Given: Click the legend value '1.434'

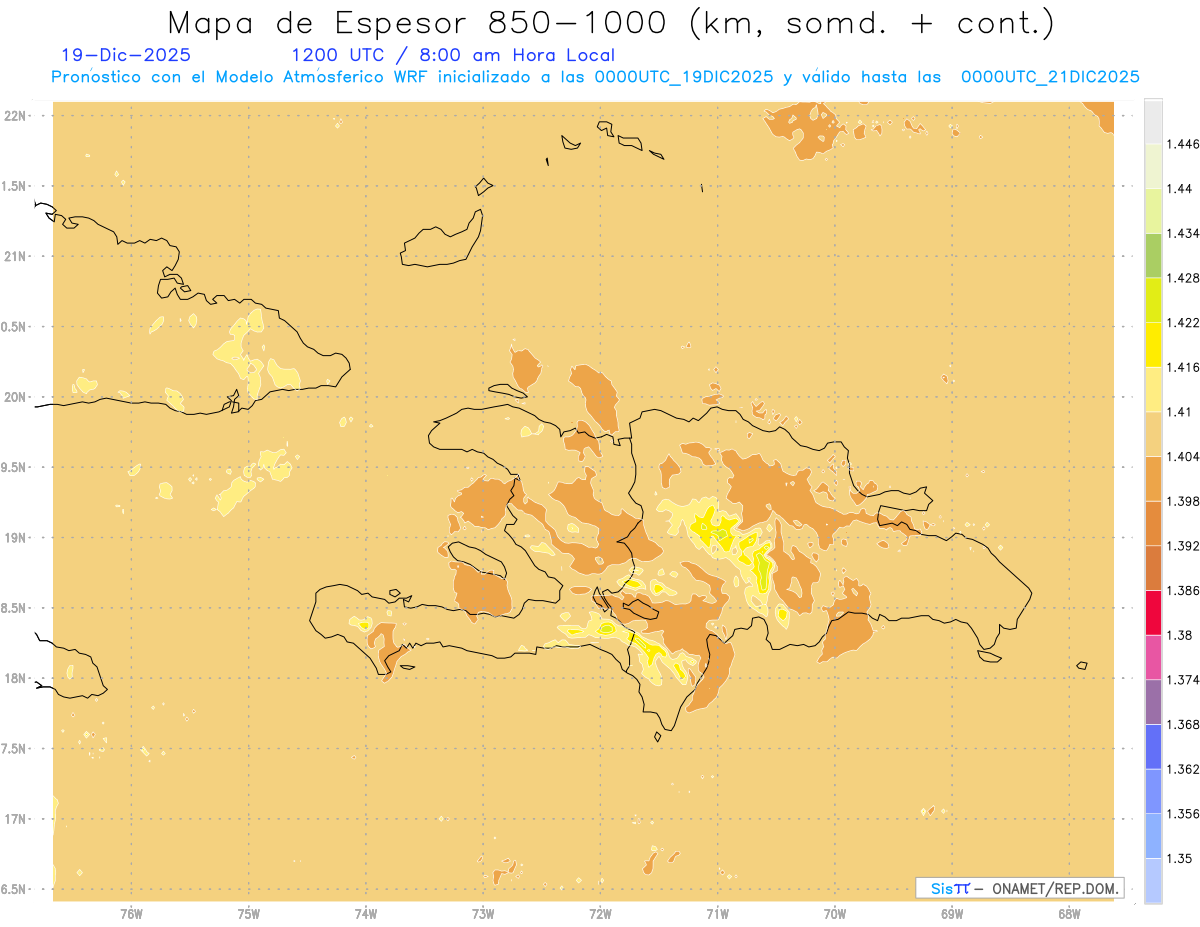Looking at the screenshot, I should click(1183, 234).
